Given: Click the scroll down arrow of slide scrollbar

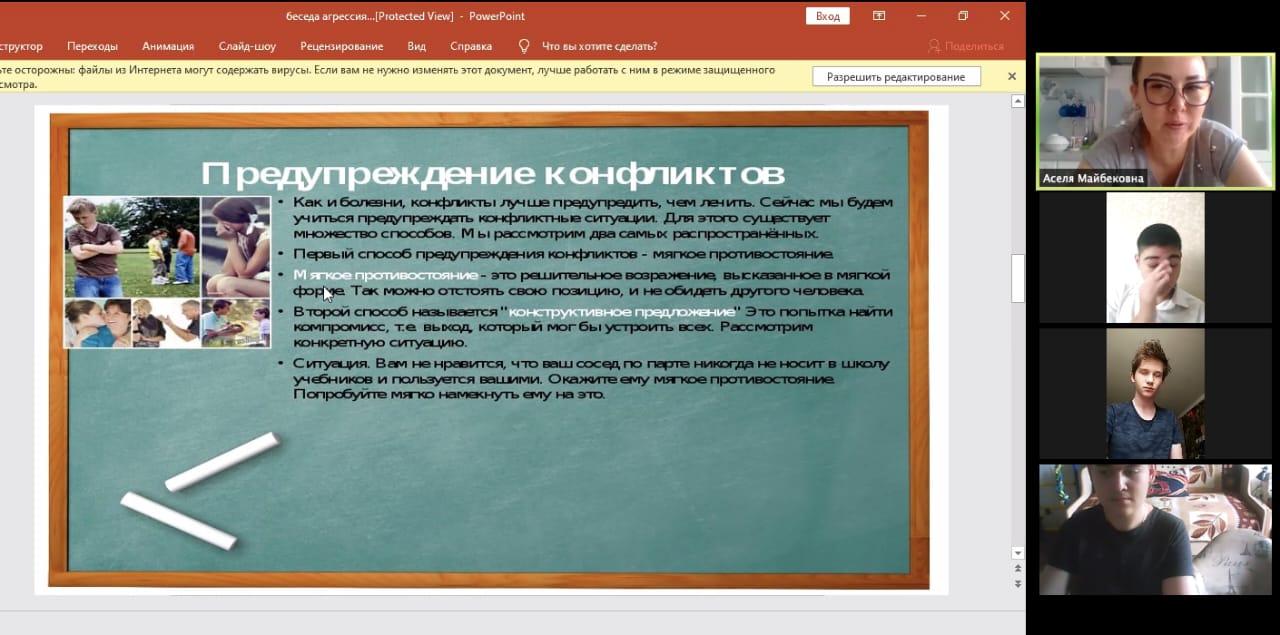Looking at the screenshot, I should click(1018, 553).
